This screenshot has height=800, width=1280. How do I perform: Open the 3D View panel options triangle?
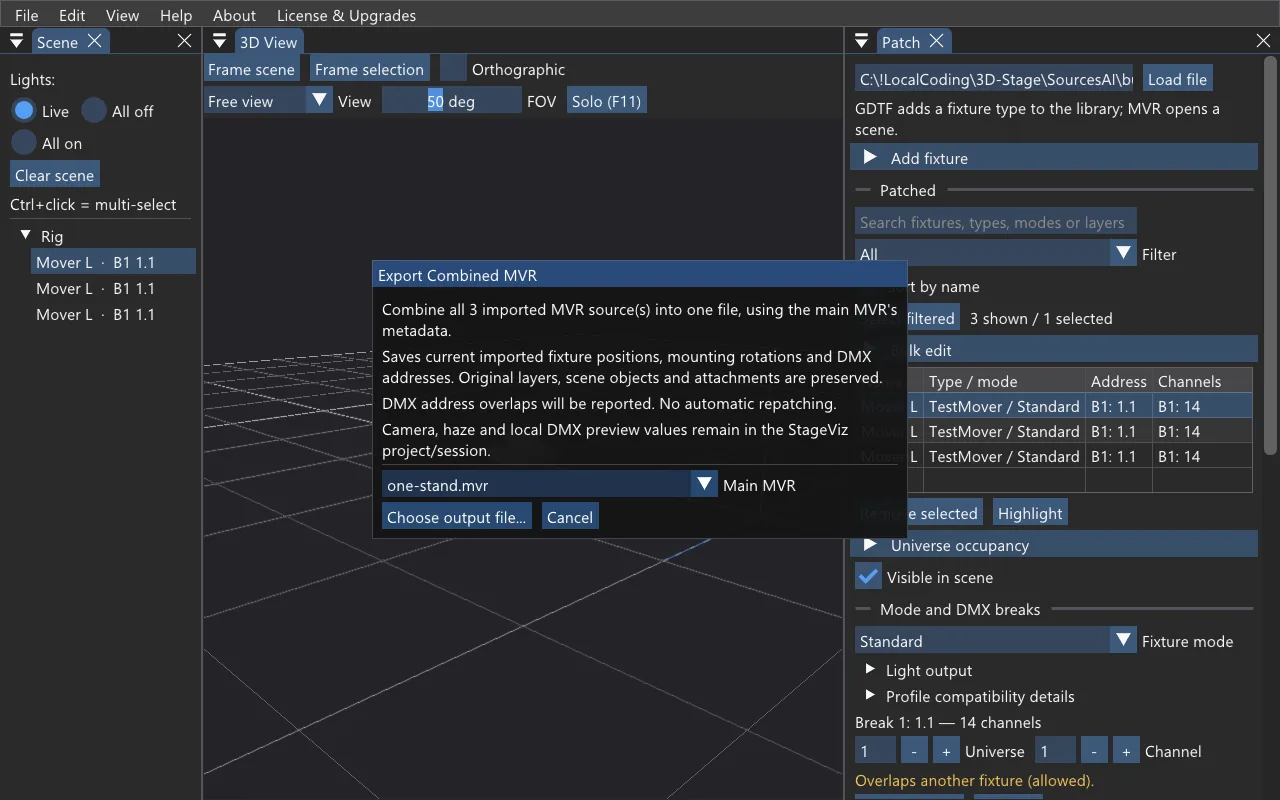220,41
